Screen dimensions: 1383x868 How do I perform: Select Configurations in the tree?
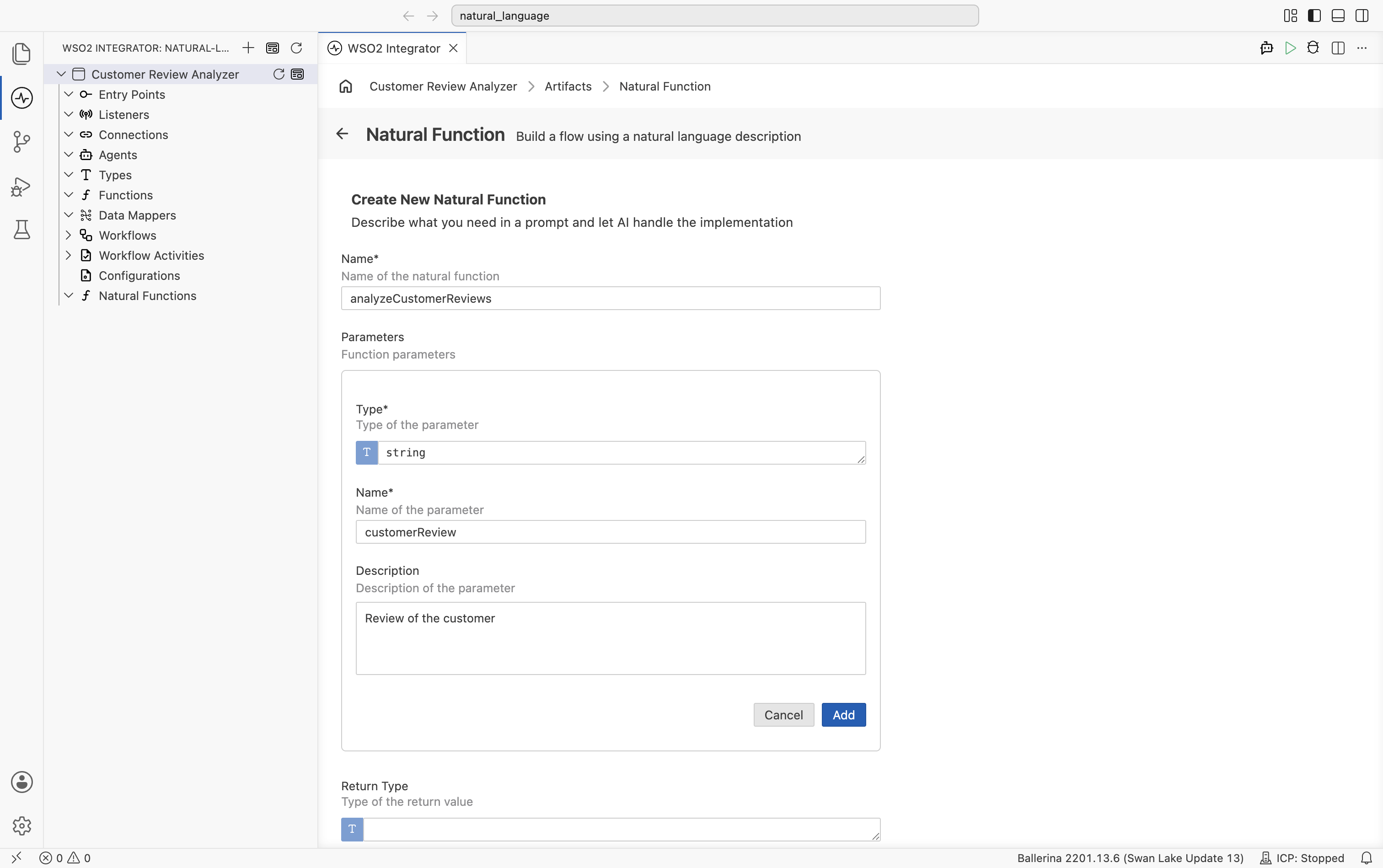[x=139, y=276]
